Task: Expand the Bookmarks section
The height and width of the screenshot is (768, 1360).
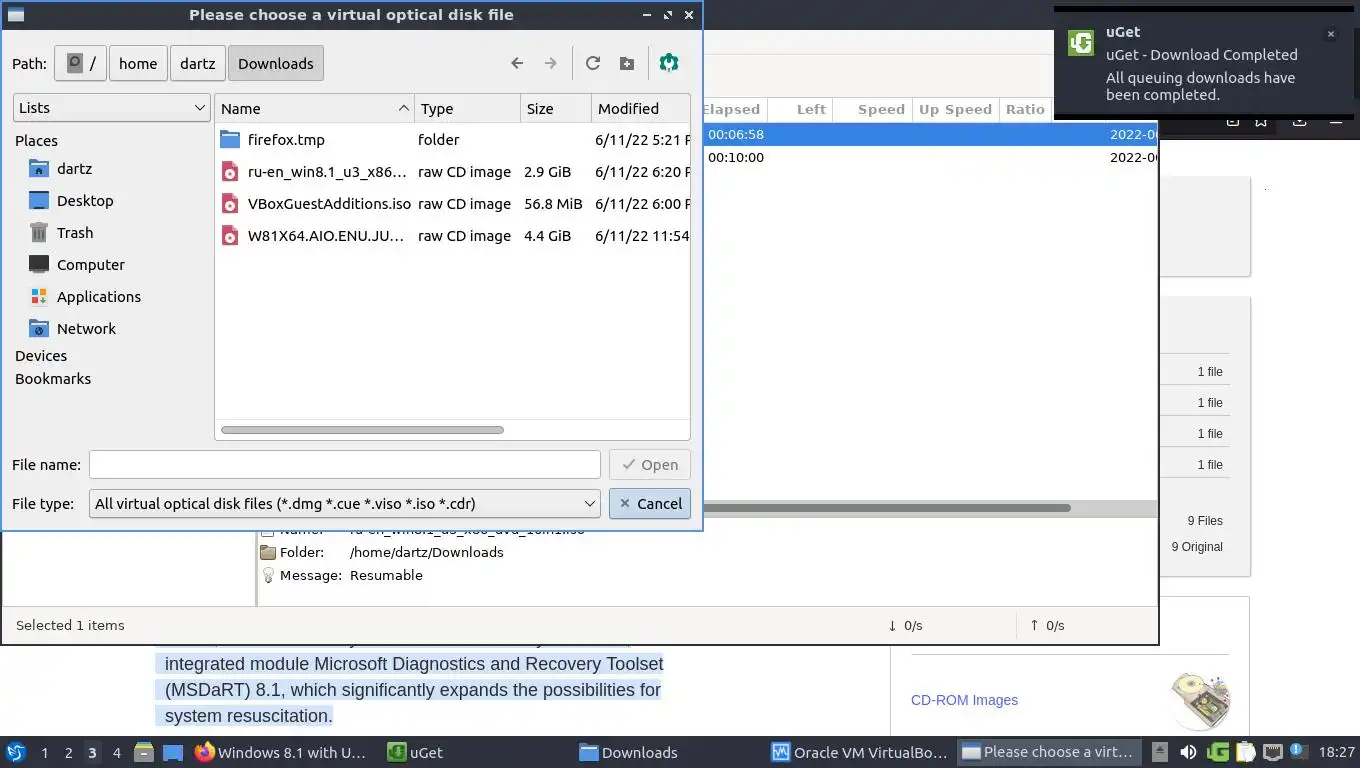Action: click(53, 379)
